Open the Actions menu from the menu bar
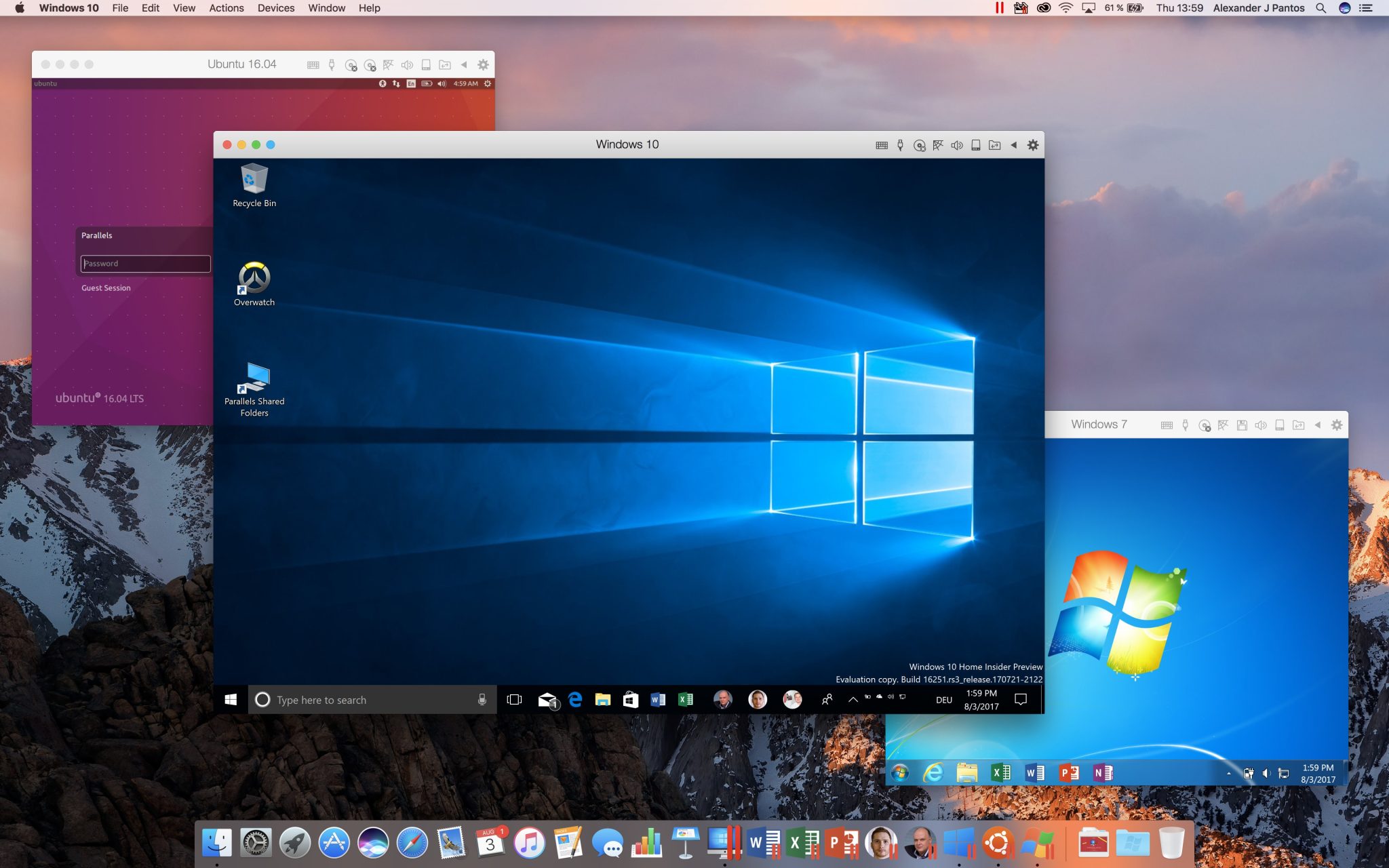 click(x=227, y=8)
